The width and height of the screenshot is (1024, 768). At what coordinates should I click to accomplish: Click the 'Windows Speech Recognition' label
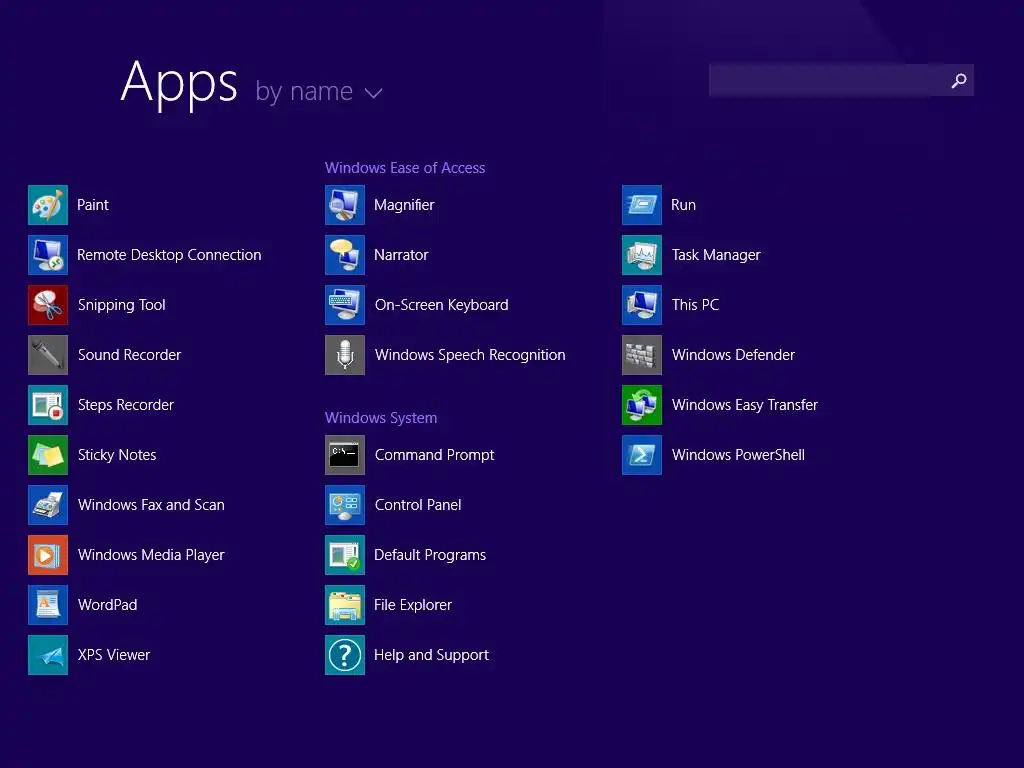(x=470, y=355)
